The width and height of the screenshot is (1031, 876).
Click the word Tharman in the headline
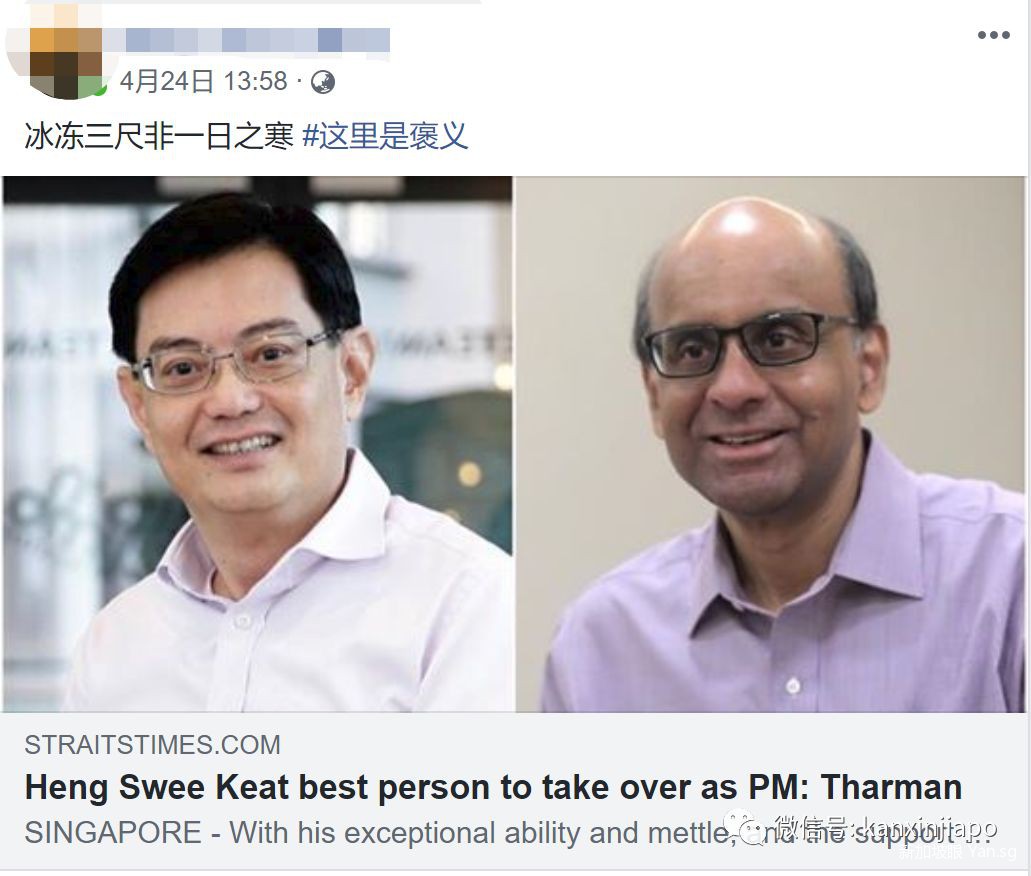(x=892, y=787)
